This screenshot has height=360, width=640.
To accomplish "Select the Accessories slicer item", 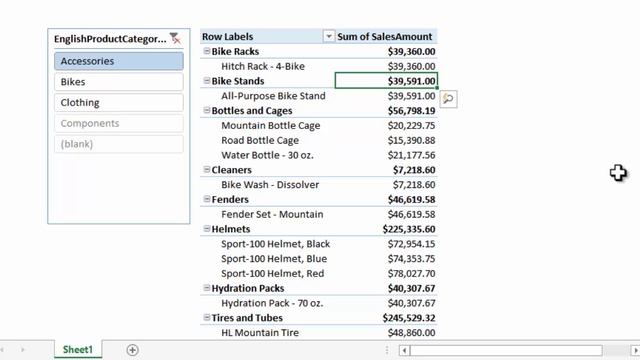I will tap(119, 61).
